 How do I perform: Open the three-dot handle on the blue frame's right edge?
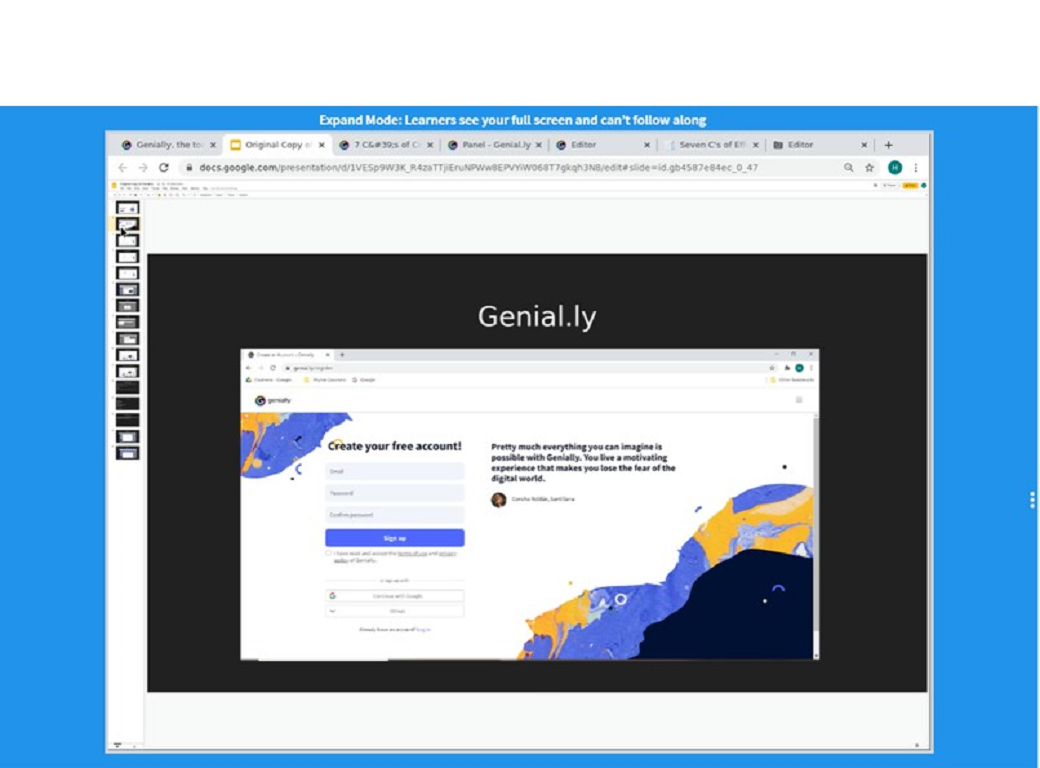pyautogui.click(x=1032, y=500)
